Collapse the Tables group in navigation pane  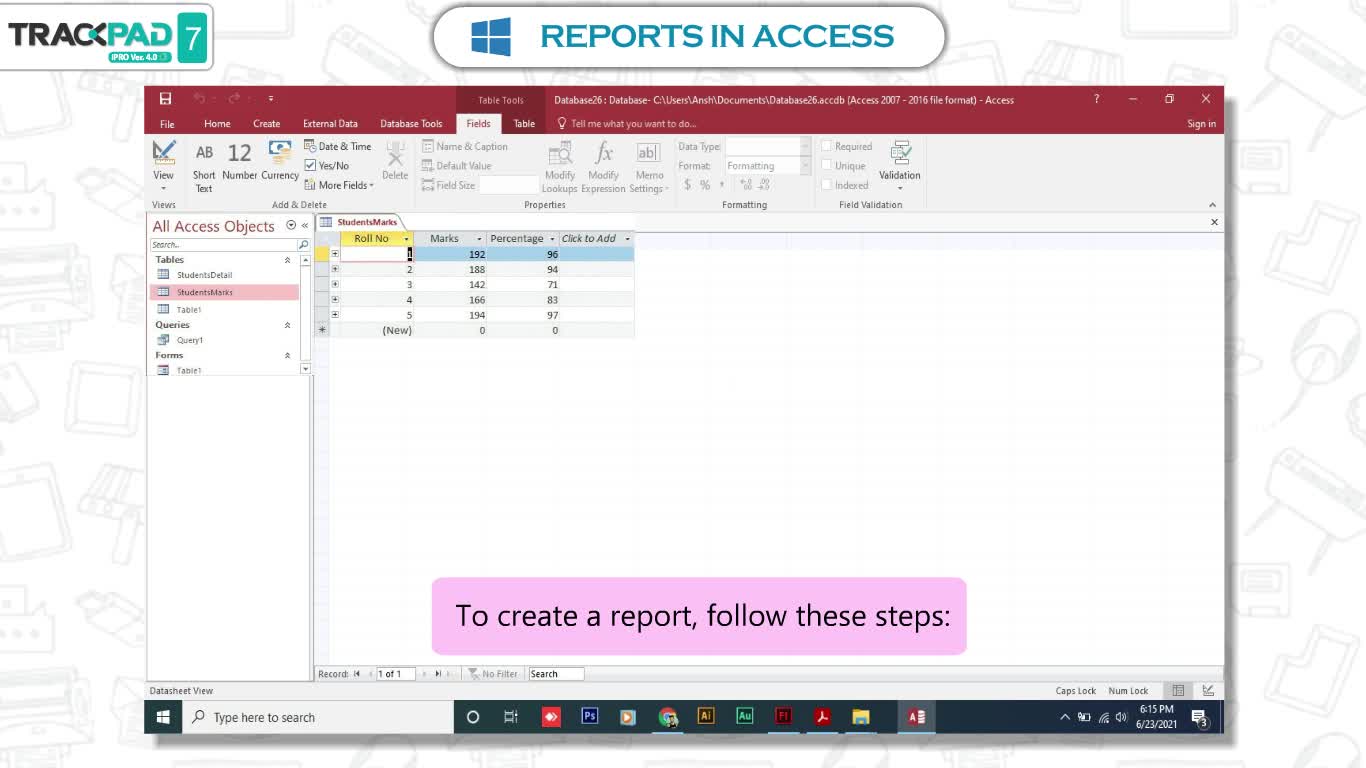(288, 260)
